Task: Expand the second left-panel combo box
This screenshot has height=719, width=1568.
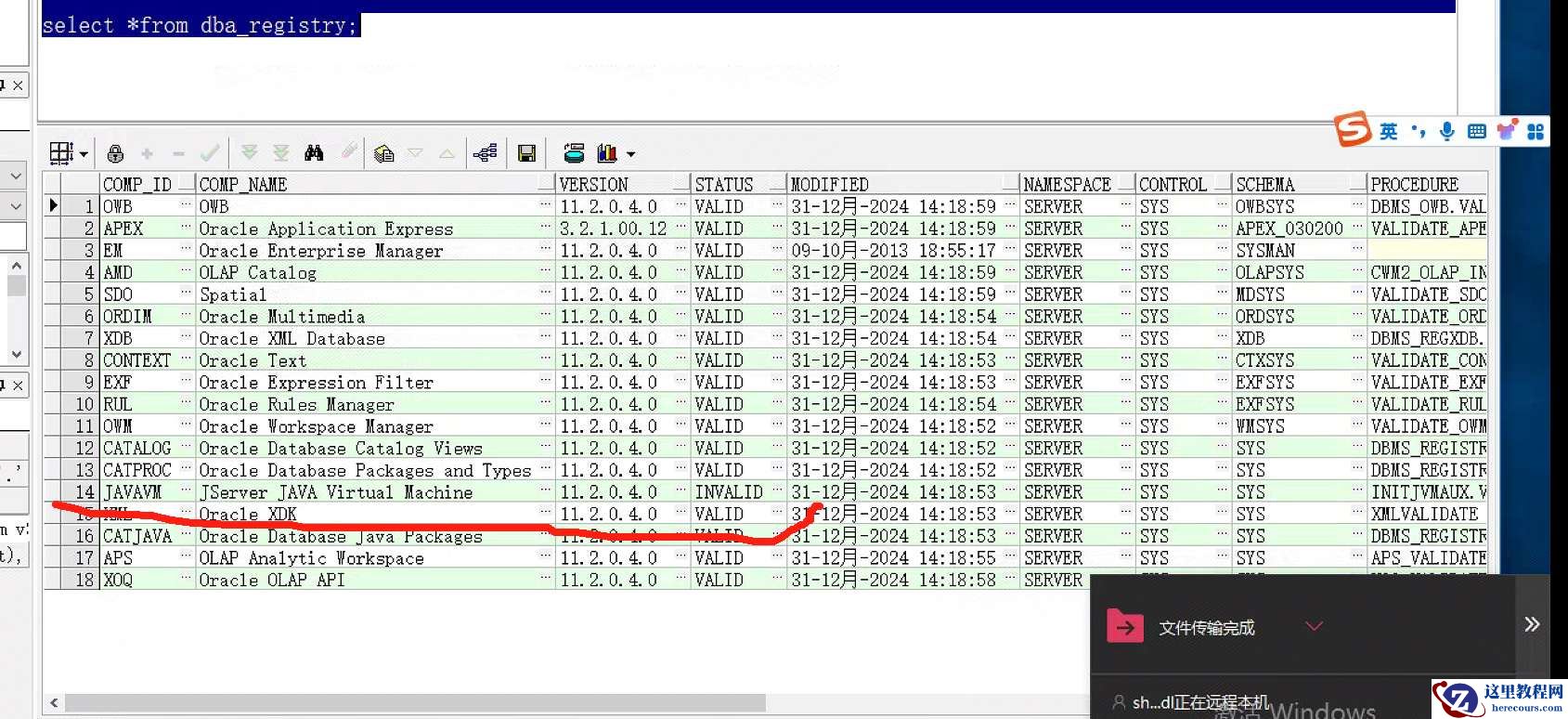Action: (x=16, y=205)
